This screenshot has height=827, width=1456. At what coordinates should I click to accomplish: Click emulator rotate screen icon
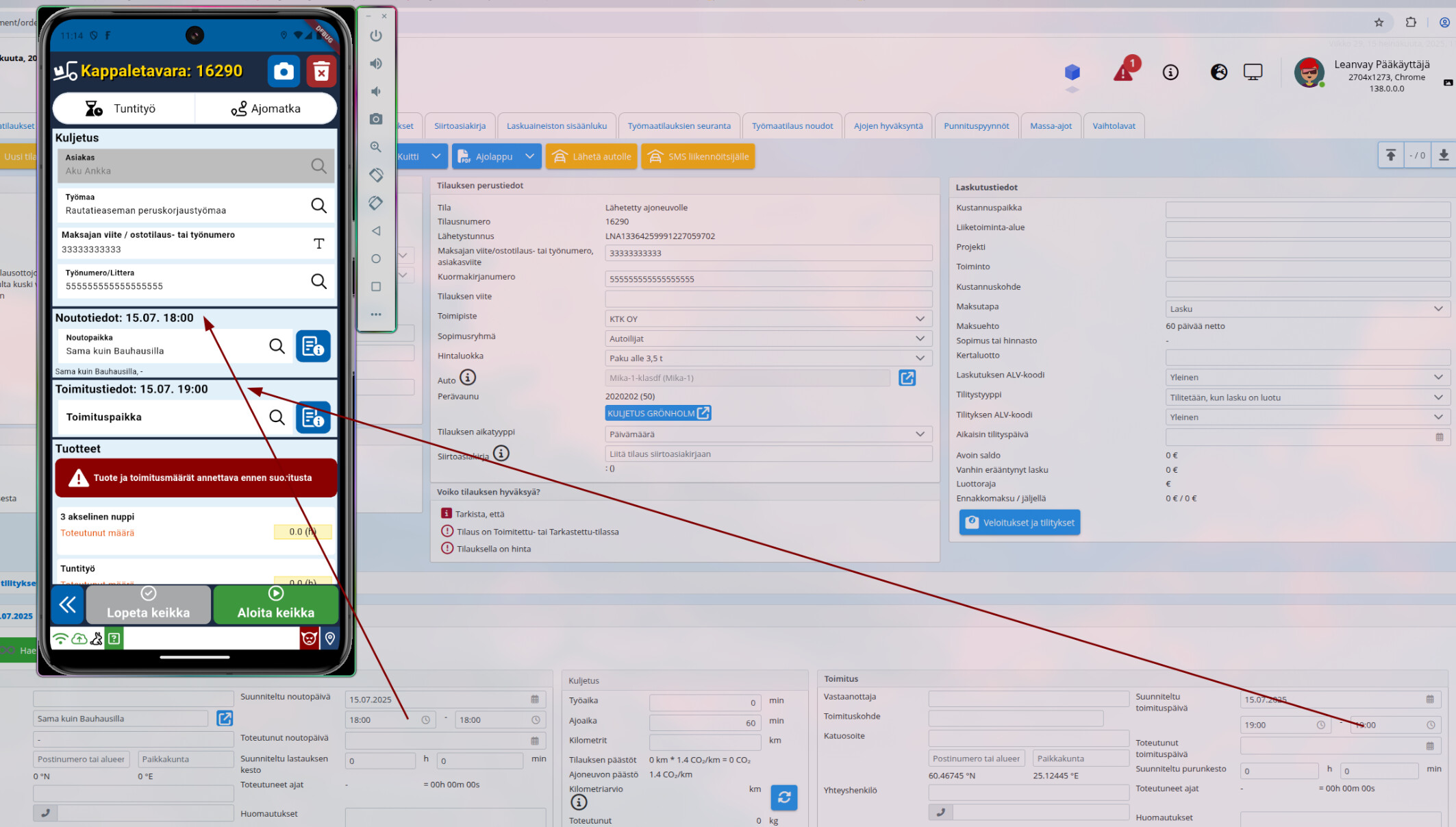click(x=376, y=175)
